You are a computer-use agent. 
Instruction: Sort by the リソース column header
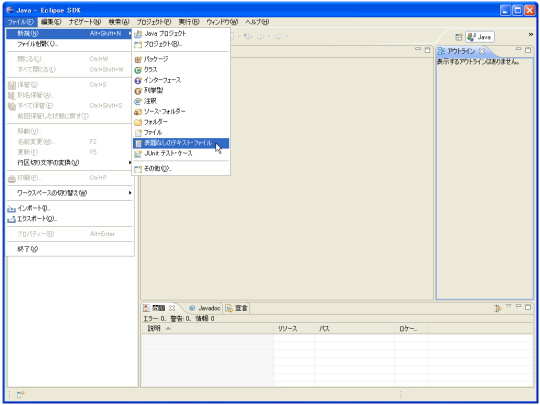[x=294, y=329]
